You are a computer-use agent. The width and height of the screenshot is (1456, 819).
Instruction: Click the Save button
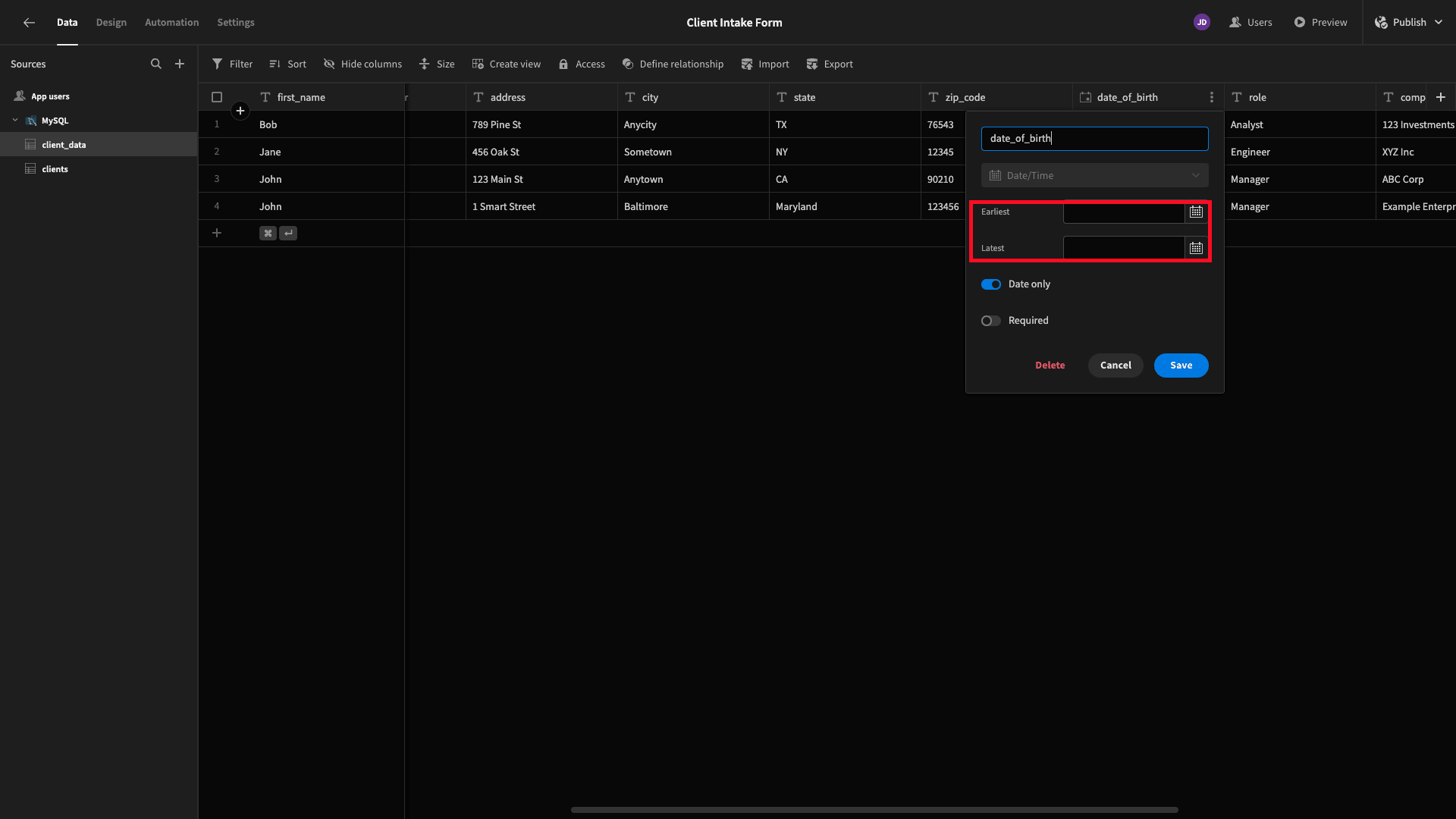coord(1181,366)
